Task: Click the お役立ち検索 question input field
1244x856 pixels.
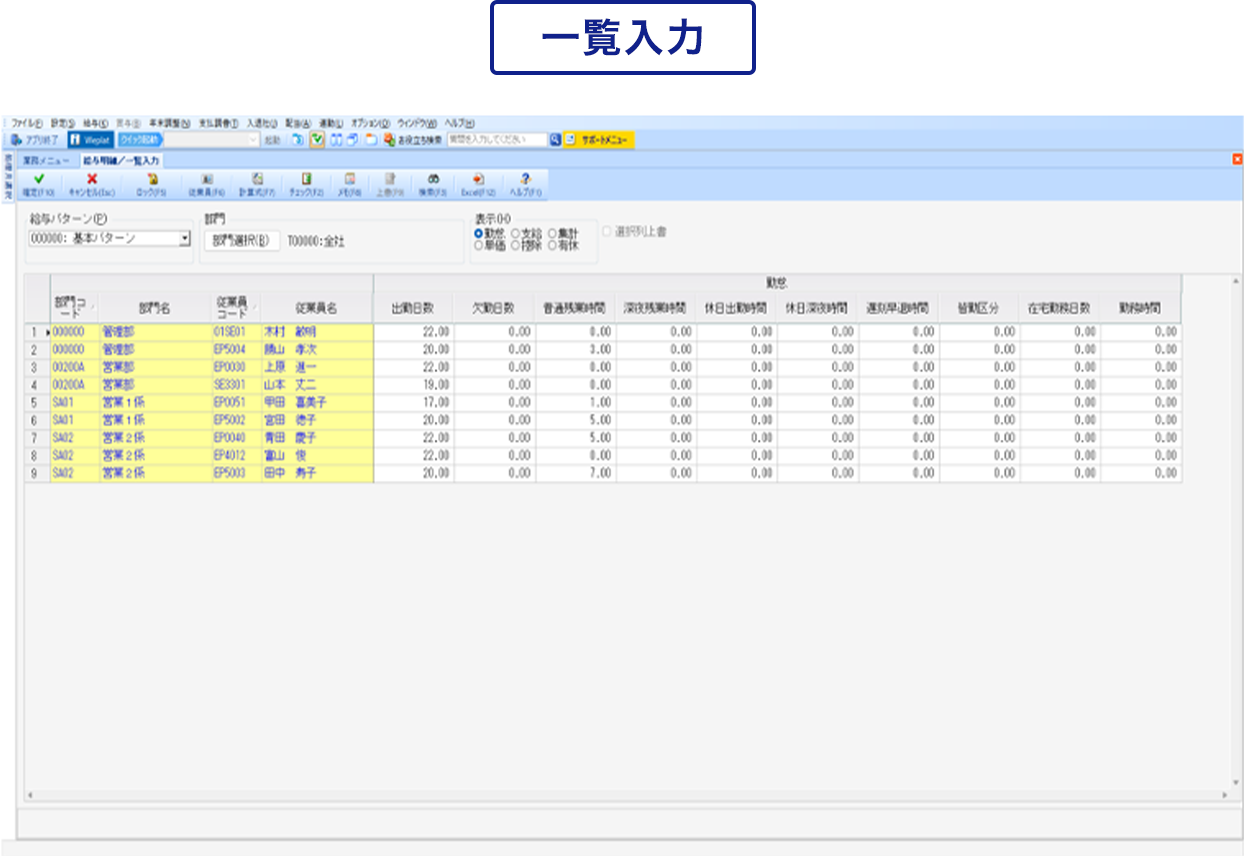Action: click(x=496, y=140)
